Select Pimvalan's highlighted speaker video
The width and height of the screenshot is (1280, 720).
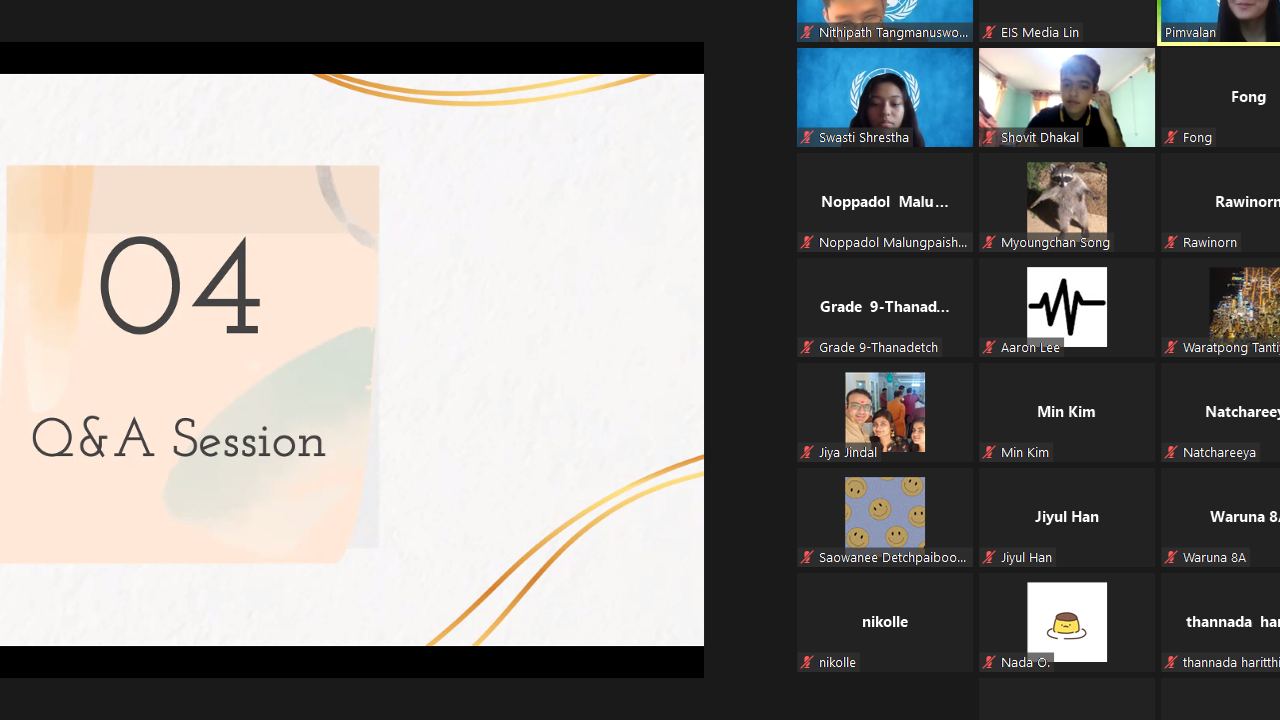(x=1221, y=21)
